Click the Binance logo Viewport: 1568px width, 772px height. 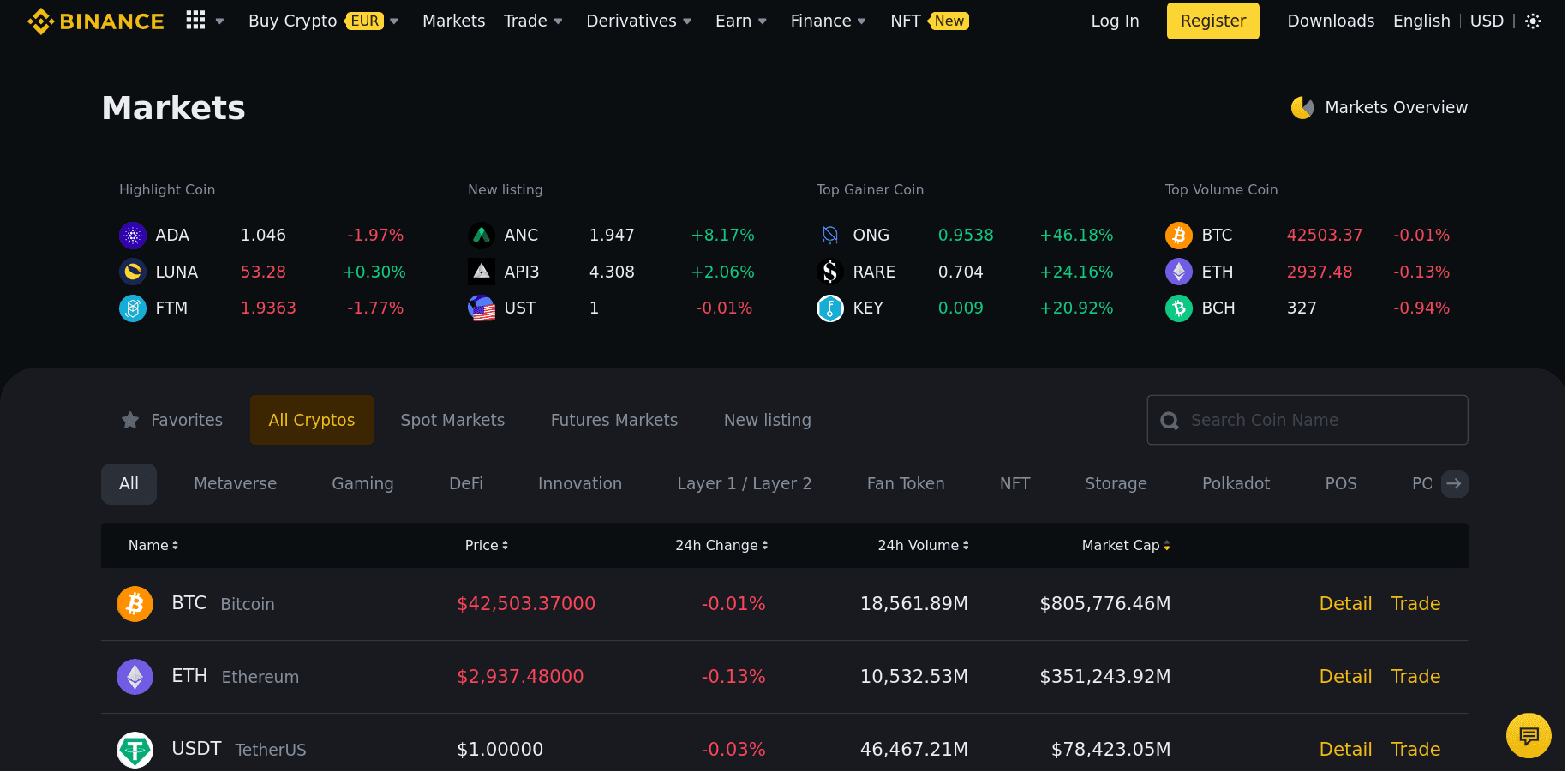(95, 21)
